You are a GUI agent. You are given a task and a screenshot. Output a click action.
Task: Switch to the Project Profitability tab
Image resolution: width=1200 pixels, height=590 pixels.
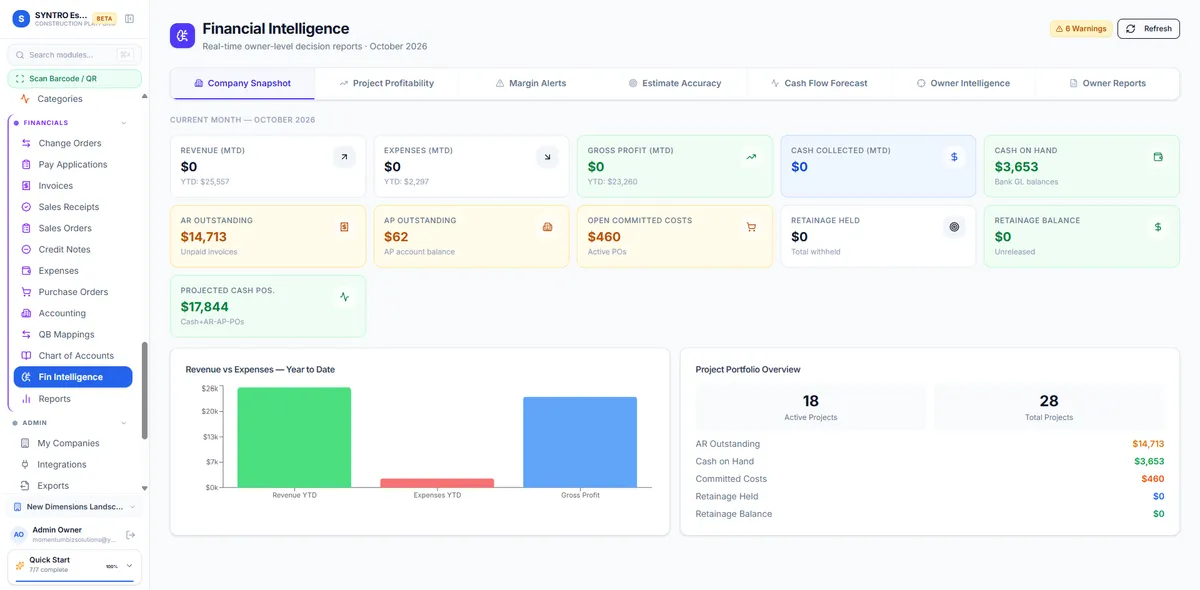(x=386, y=83)
